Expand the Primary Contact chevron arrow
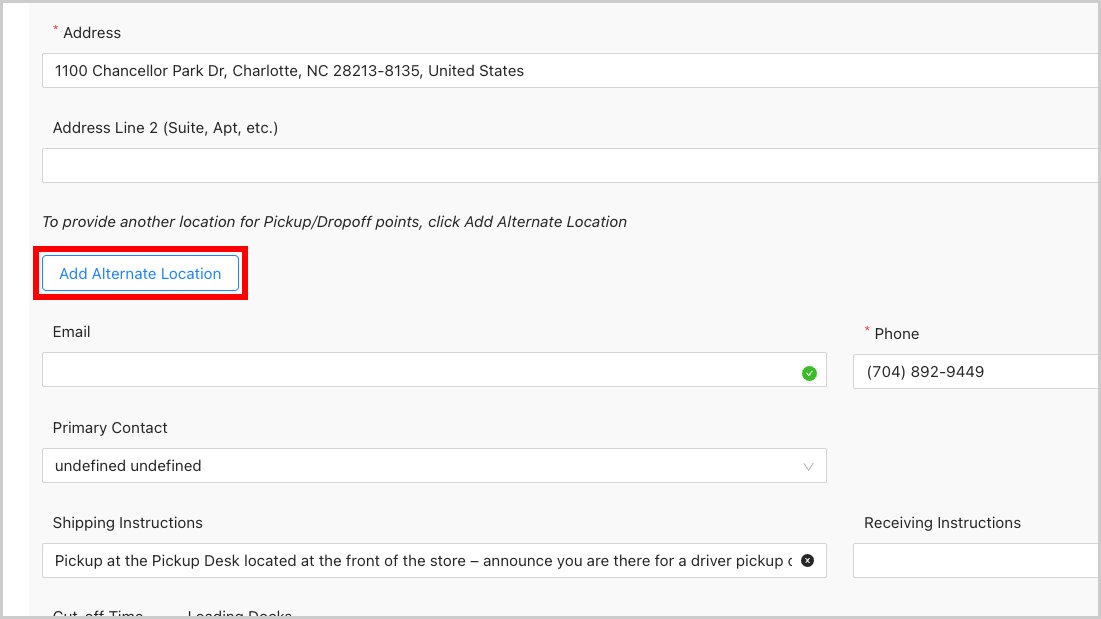This screenshot has height=619, width=1101. tap(809, 466)
